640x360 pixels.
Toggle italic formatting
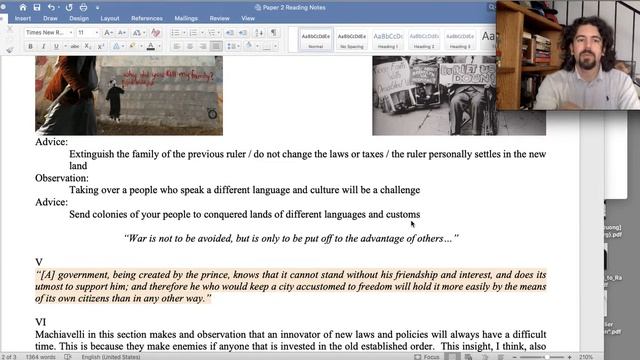coord(43,47)
